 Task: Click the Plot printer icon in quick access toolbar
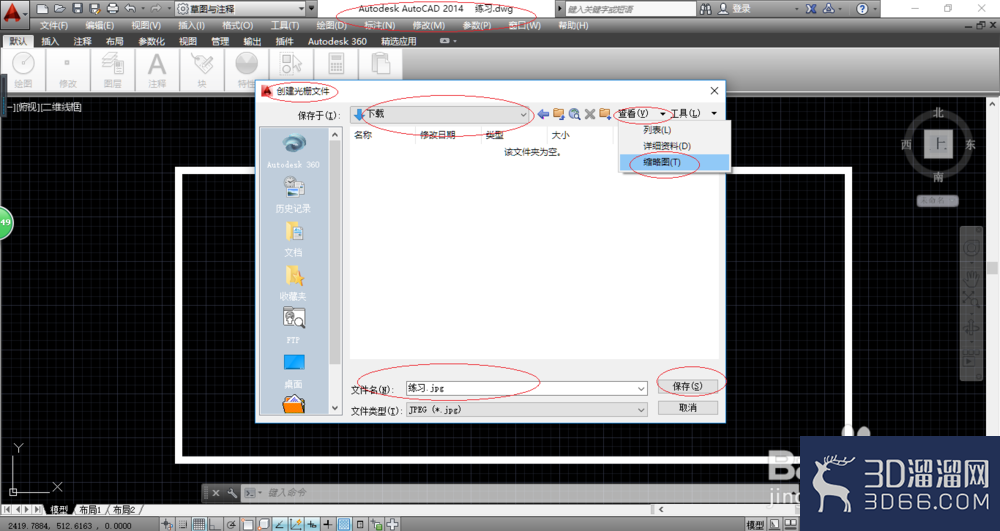coord(113,9)
